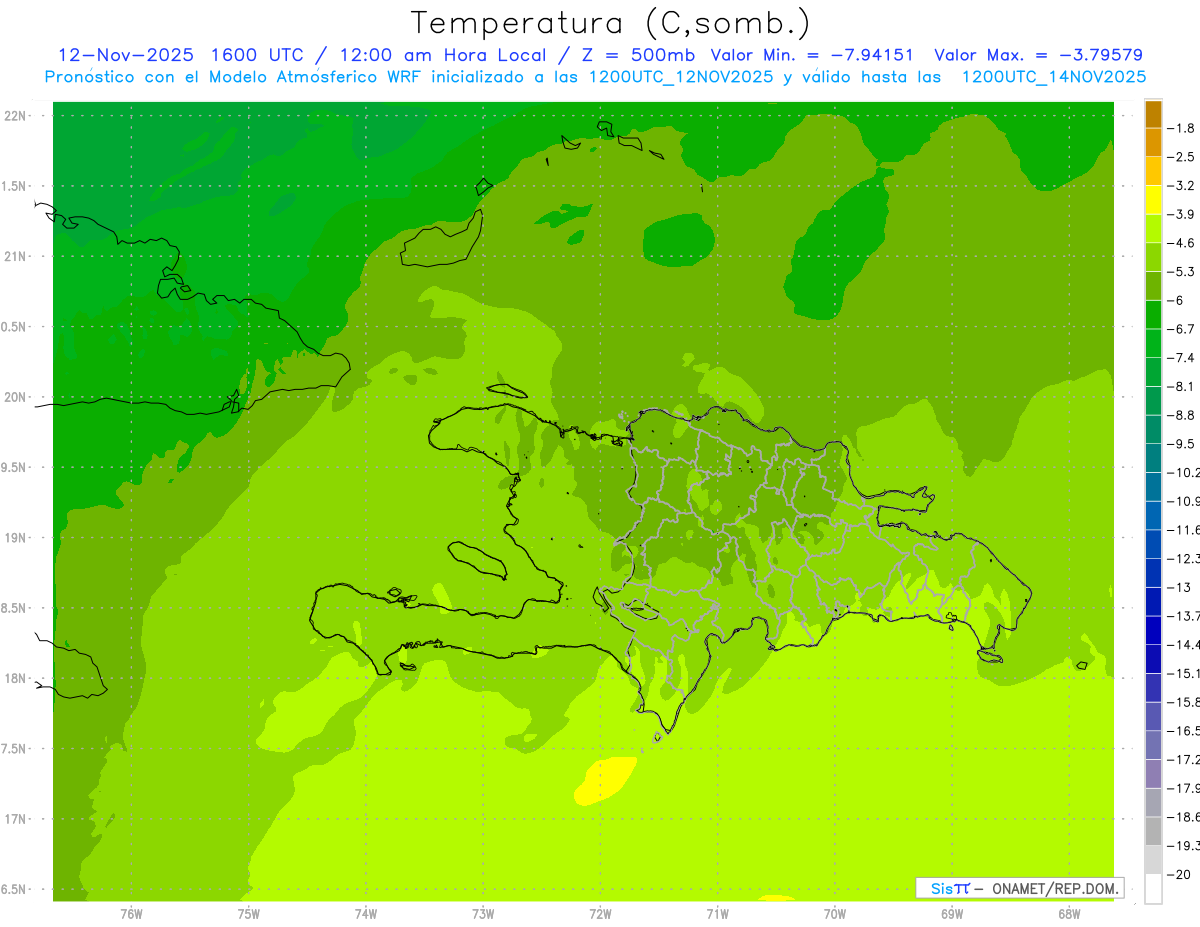Click the '68W' longitude label
Screen dimensions: 1200x927
pos(1069,914)
